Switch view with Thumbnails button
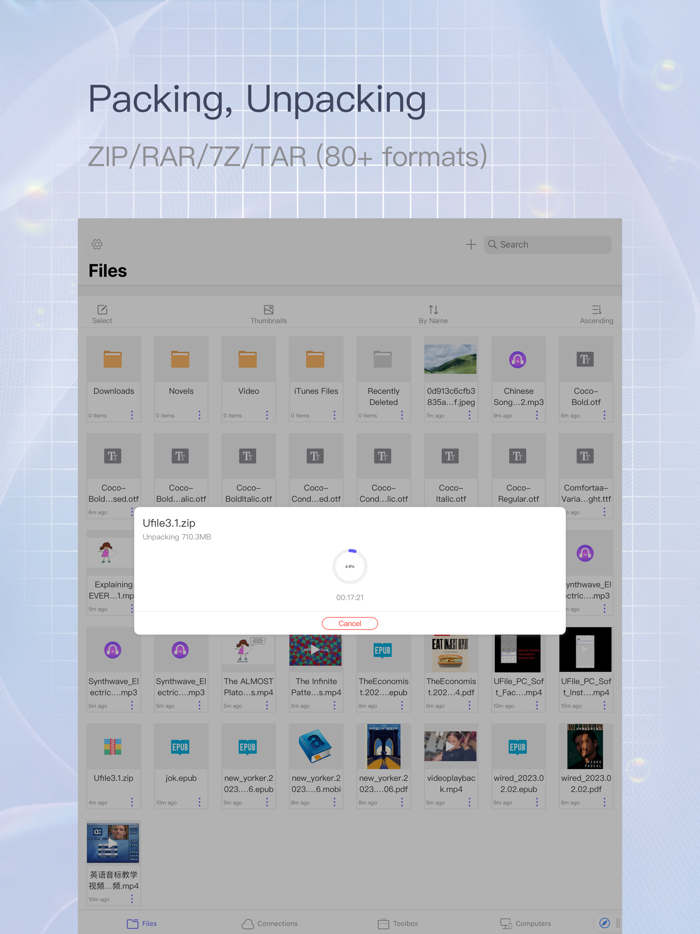Viewport: 700px width, 934px height. pos(269,314)
